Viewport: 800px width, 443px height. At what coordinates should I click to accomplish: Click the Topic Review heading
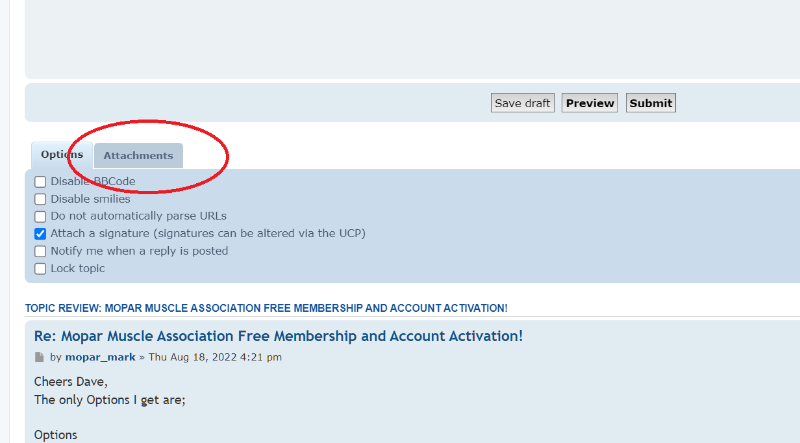(266, 308)
